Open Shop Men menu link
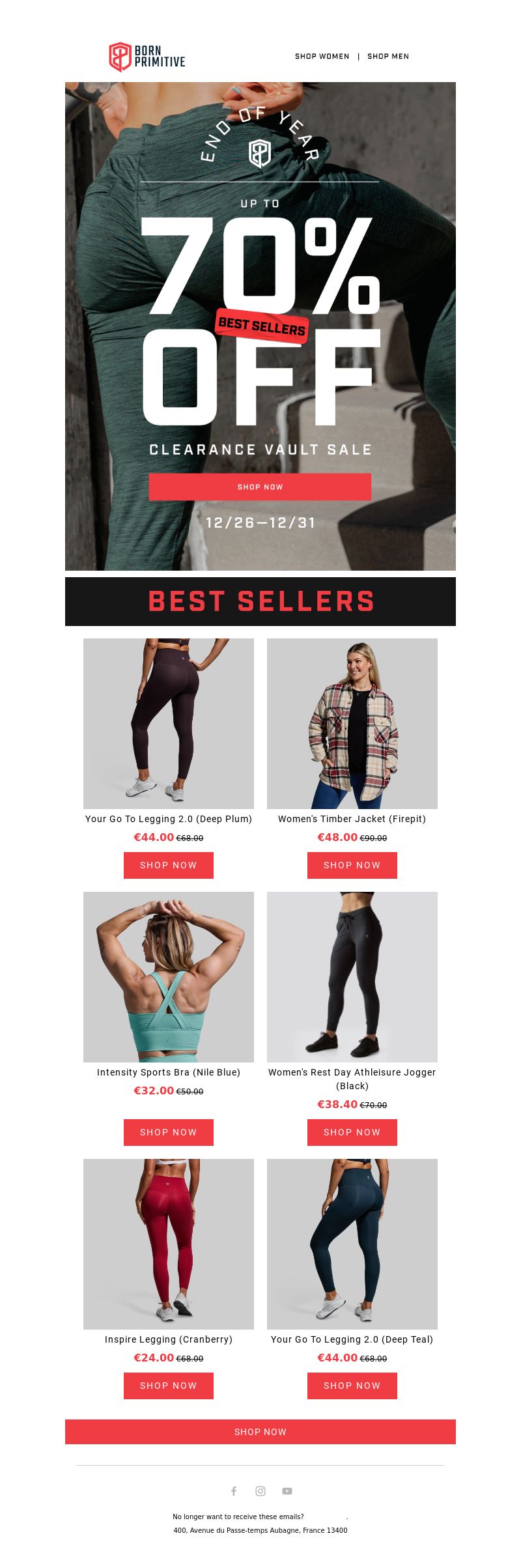The width and height of the screenshot is (521, 1568). (x=388, y=57)
